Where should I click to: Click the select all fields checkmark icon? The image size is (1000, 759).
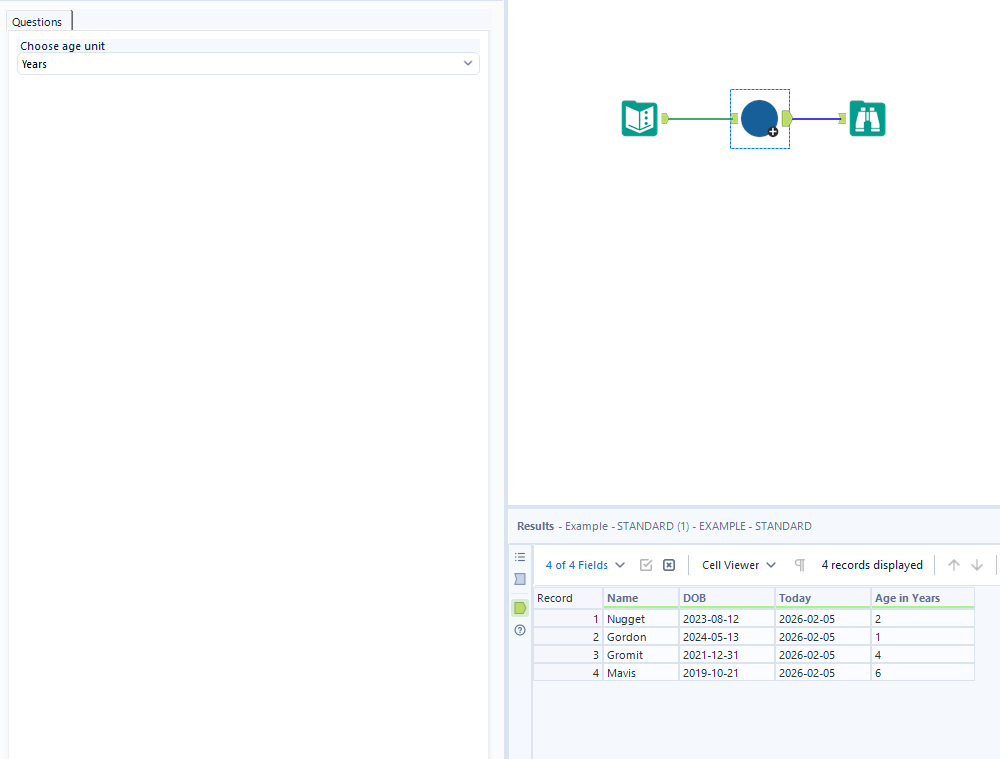(646, 565)
